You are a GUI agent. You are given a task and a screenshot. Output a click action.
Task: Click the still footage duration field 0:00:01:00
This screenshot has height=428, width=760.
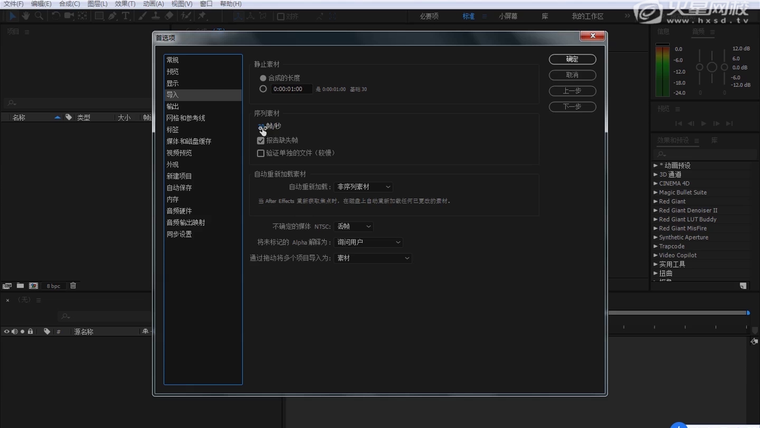288,89
